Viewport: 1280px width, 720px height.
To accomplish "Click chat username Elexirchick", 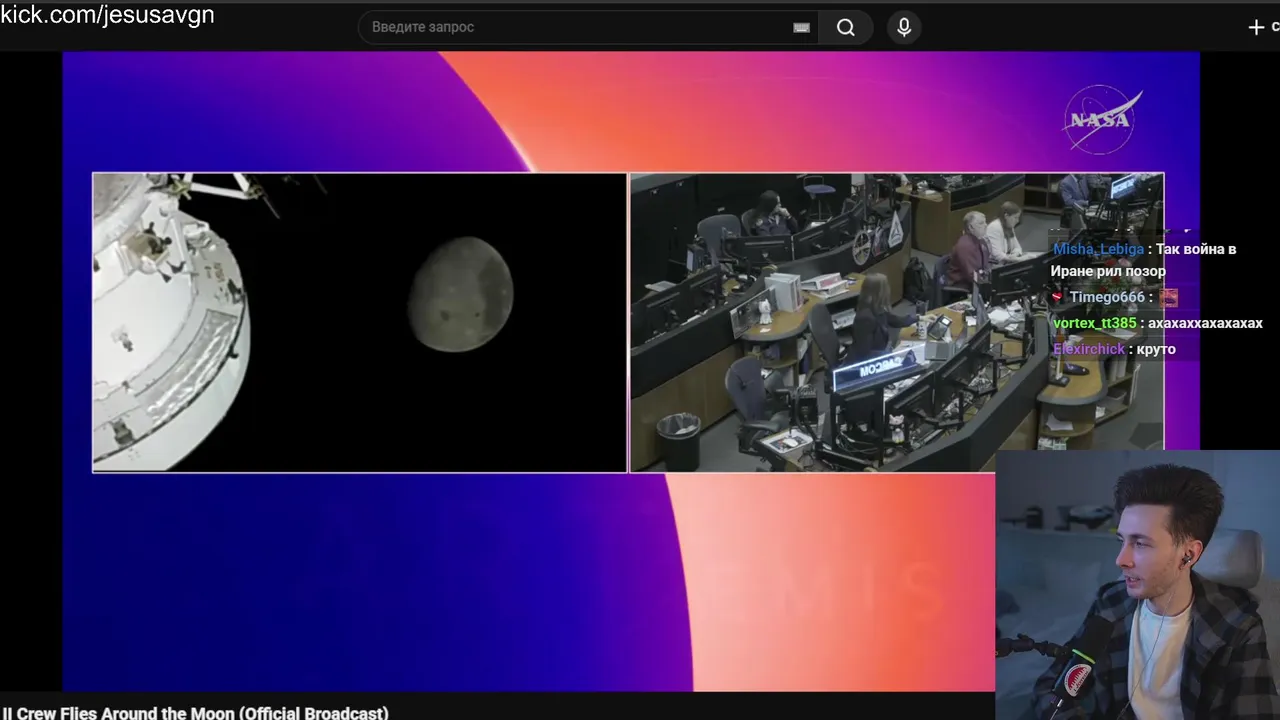I will tap(1089, 349).
